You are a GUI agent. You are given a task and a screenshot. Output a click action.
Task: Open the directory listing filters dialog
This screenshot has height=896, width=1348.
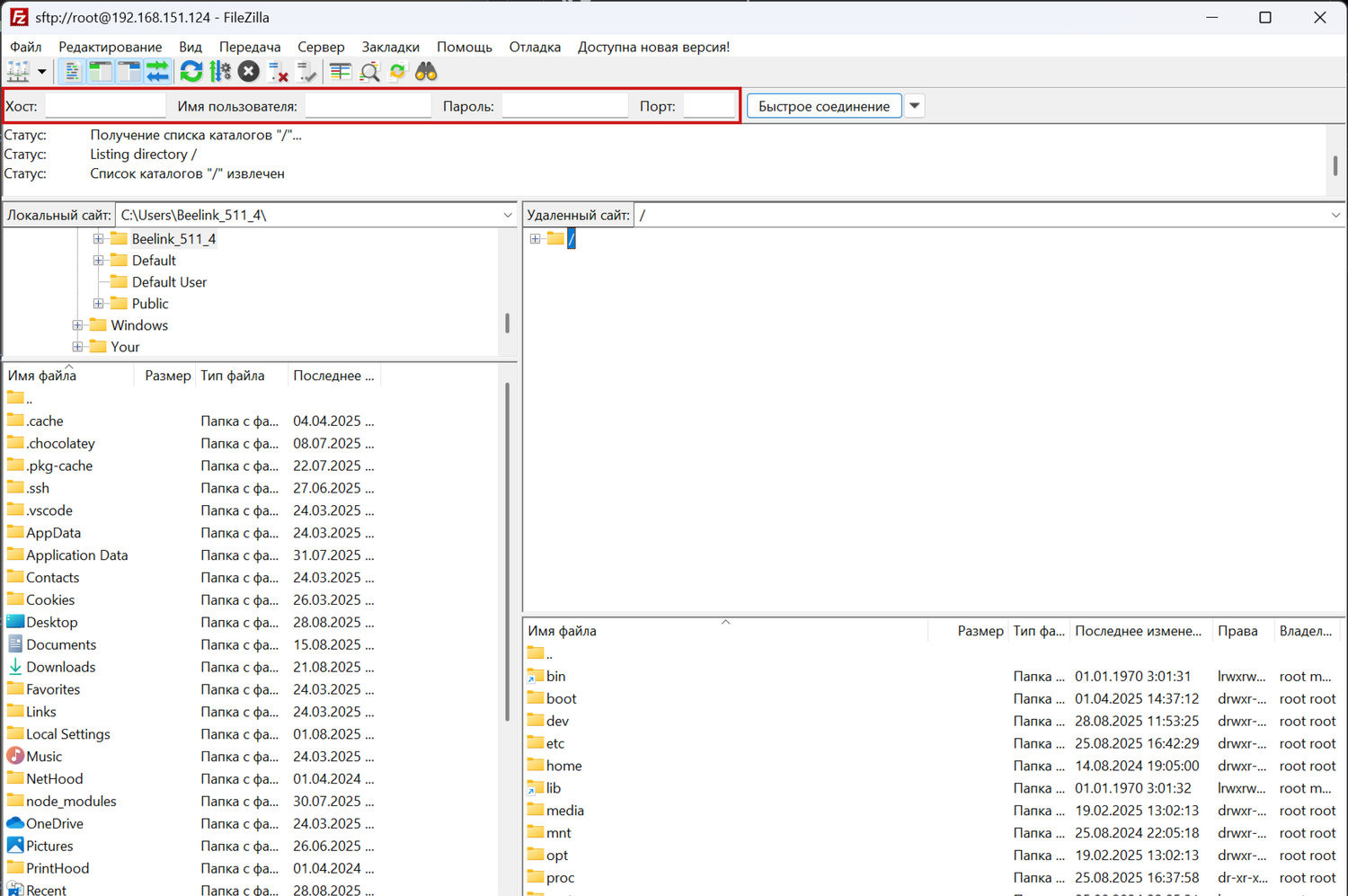point(340,72)
